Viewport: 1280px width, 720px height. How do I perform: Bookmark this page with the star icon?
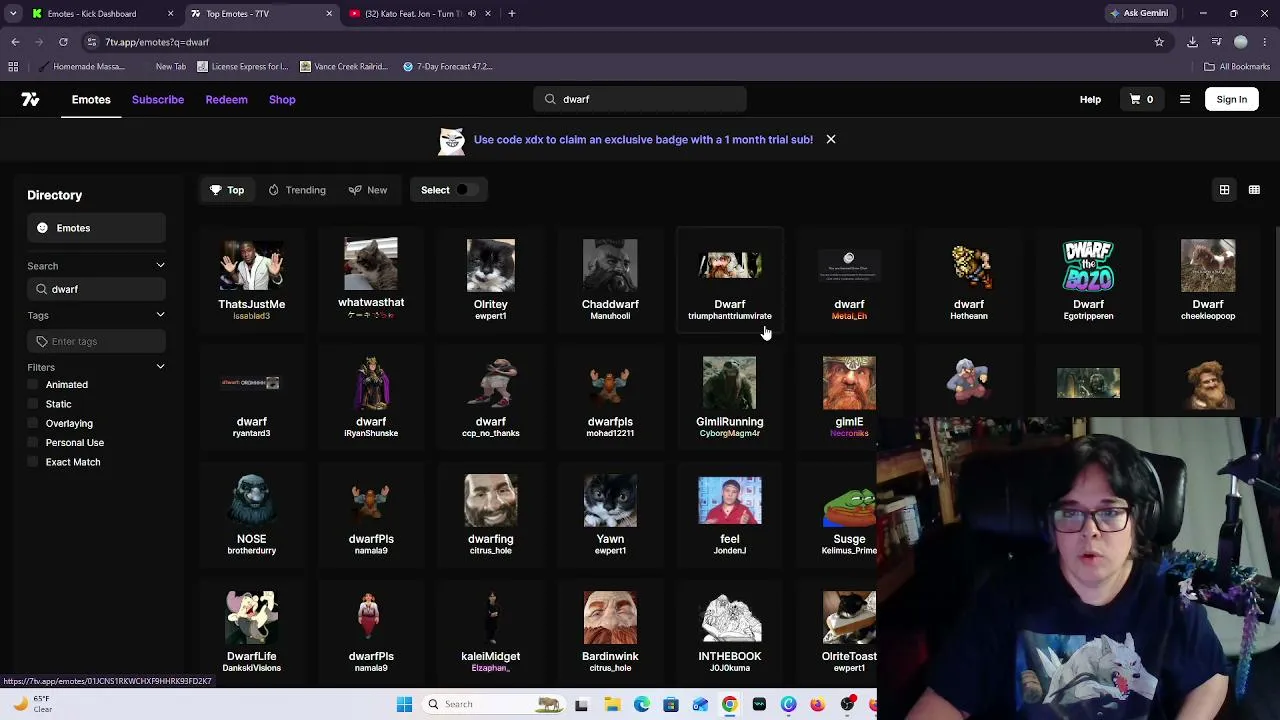(1159, 42)
